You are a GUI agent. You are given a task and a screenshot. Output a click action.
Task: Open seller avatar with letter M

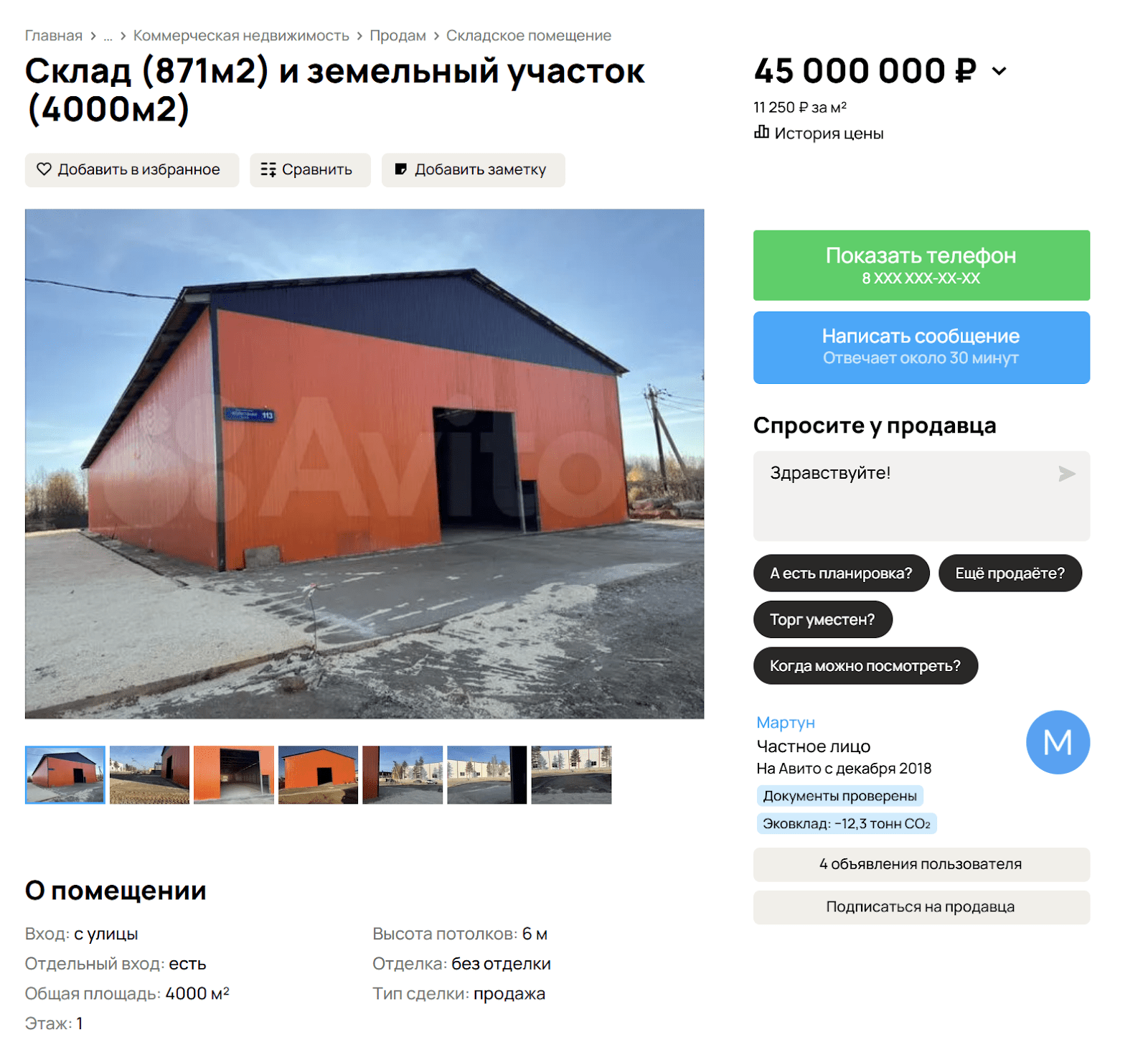(x=1058, y=742)
